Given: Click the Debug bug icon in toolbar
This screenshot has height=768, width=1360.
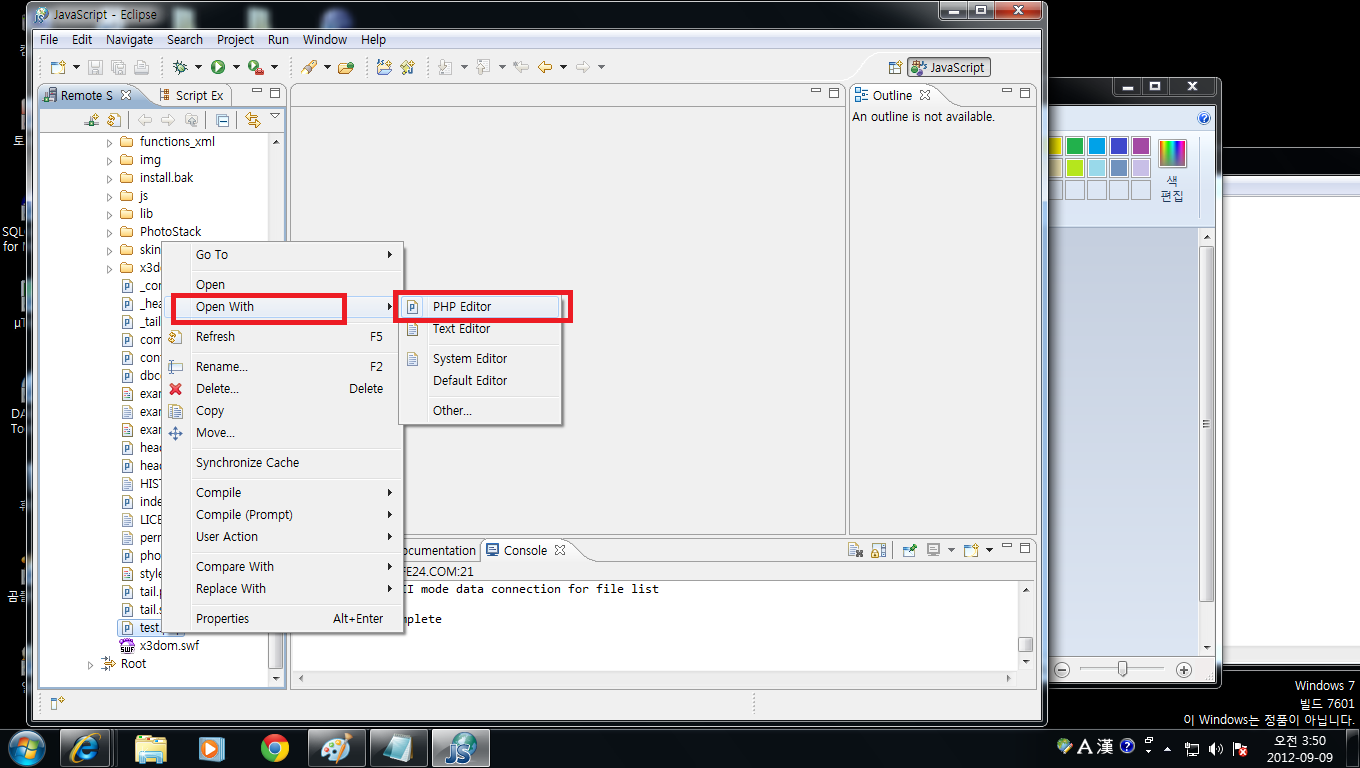Looking at the screenshot, I should [180, 67].
